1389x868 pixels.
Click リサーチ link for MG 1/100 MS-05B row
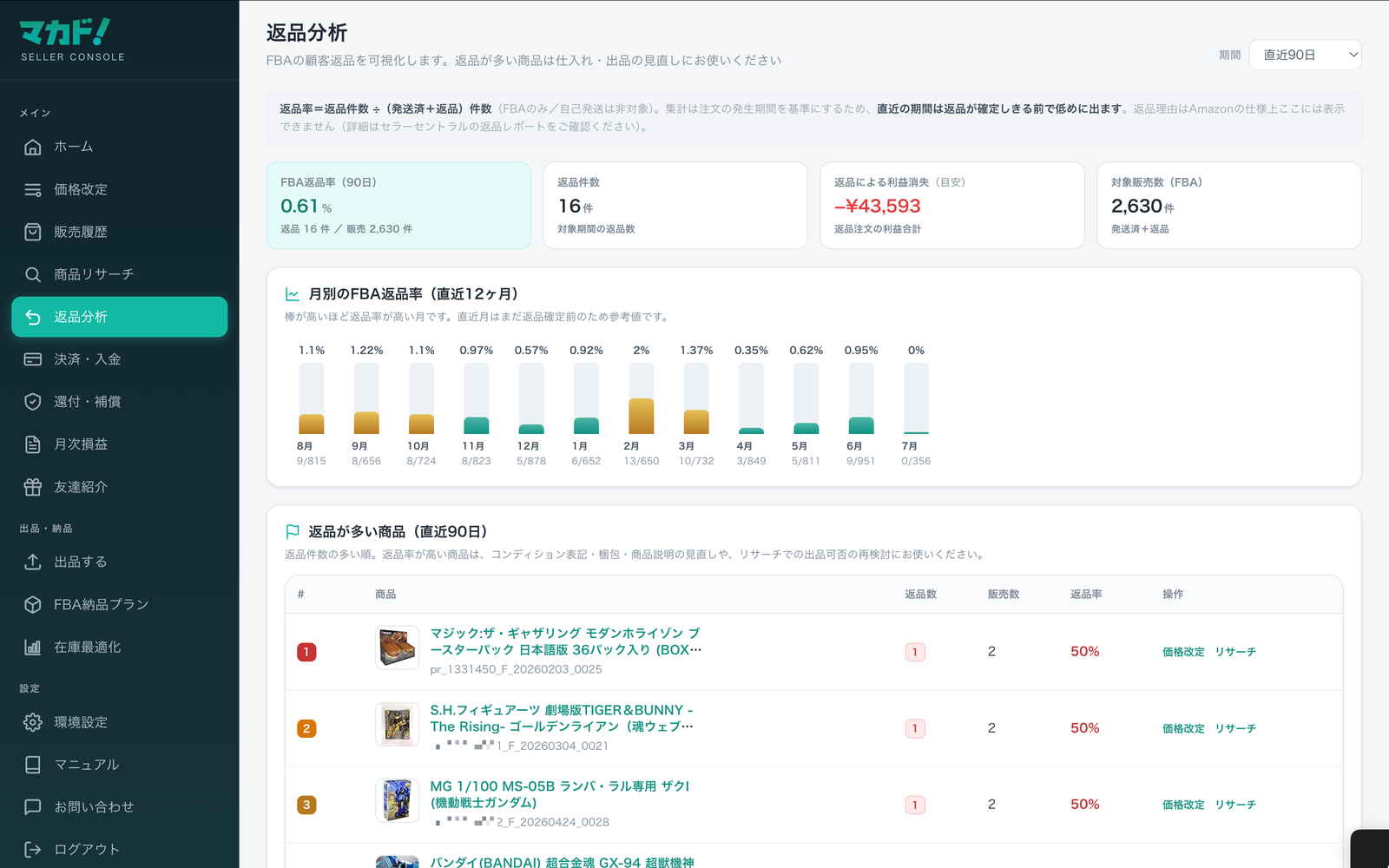tap(1235, 805)
